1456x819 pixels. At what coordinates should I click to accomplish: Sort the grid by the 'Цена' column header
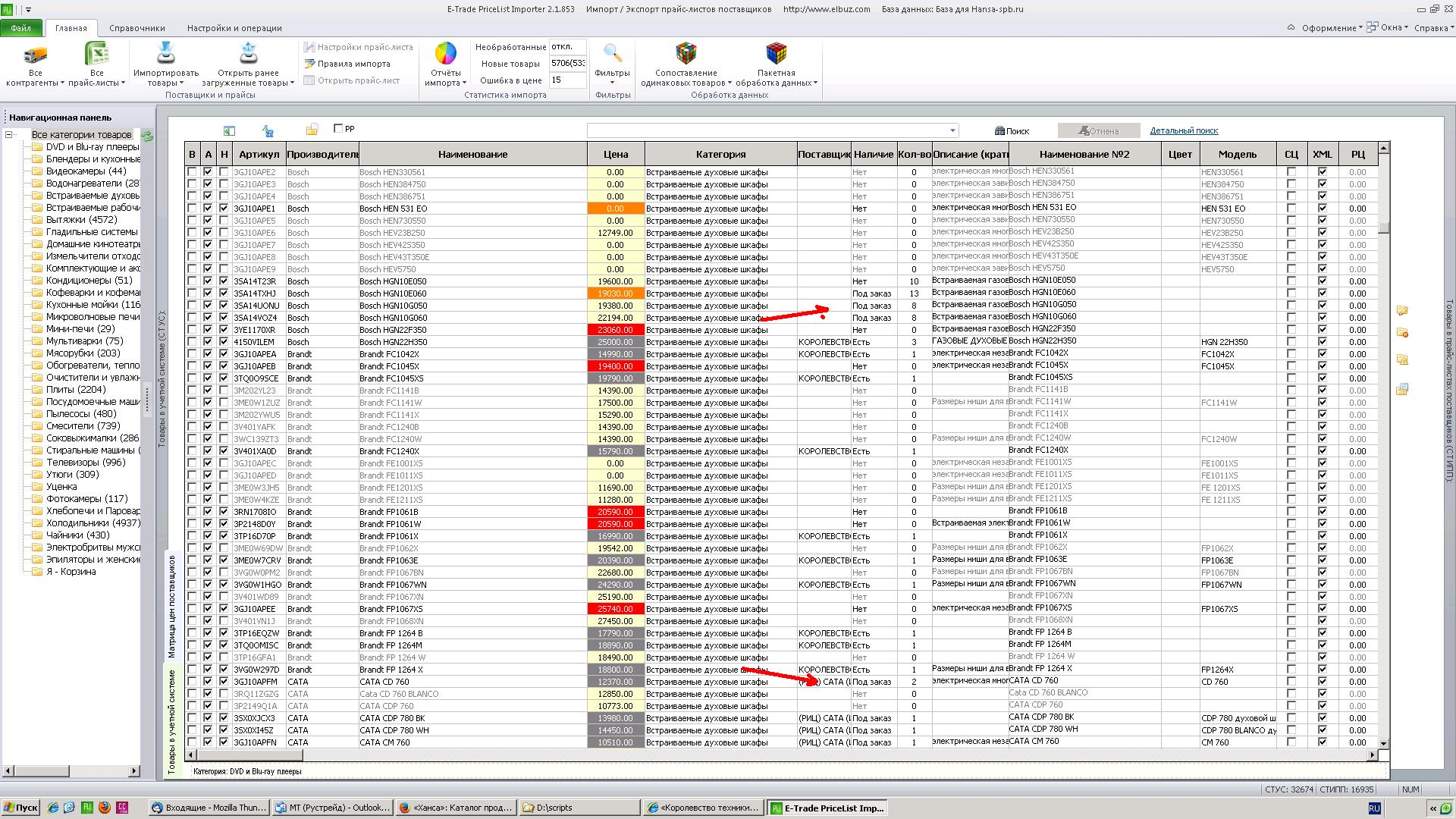616,154
